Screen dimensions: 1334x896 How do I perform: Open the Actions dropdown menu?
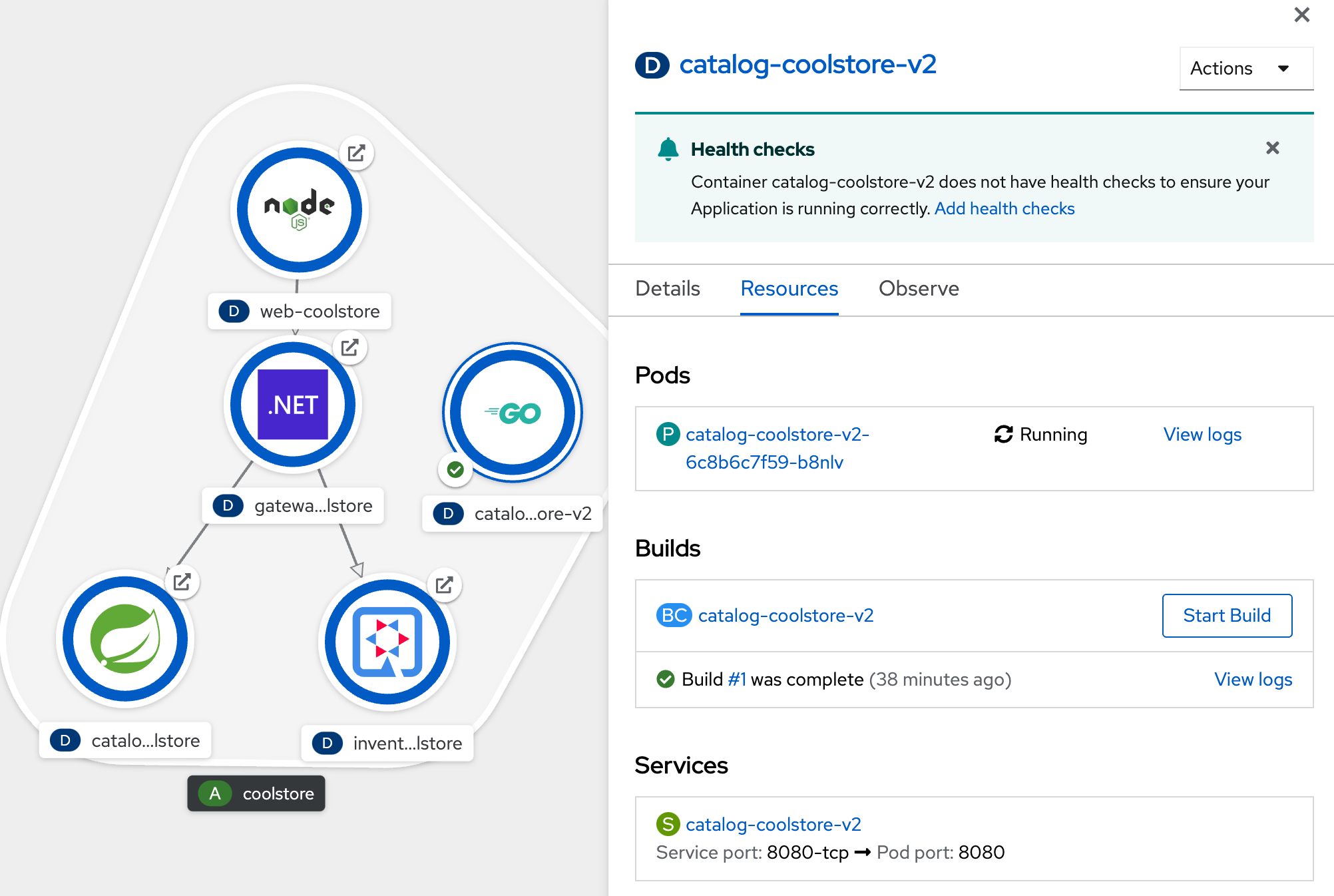click(1245, 68)
